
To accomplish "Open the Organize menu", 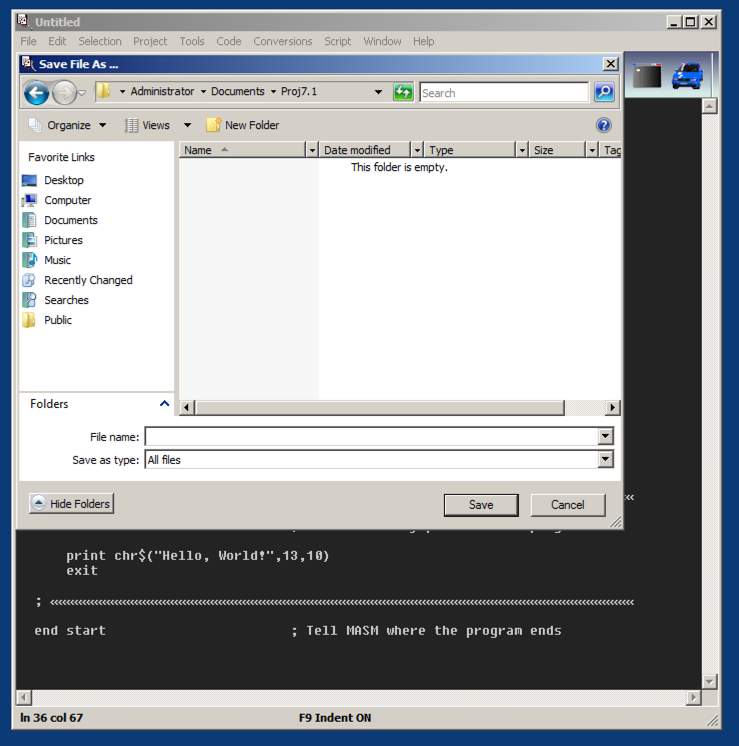I will [67, 125].
